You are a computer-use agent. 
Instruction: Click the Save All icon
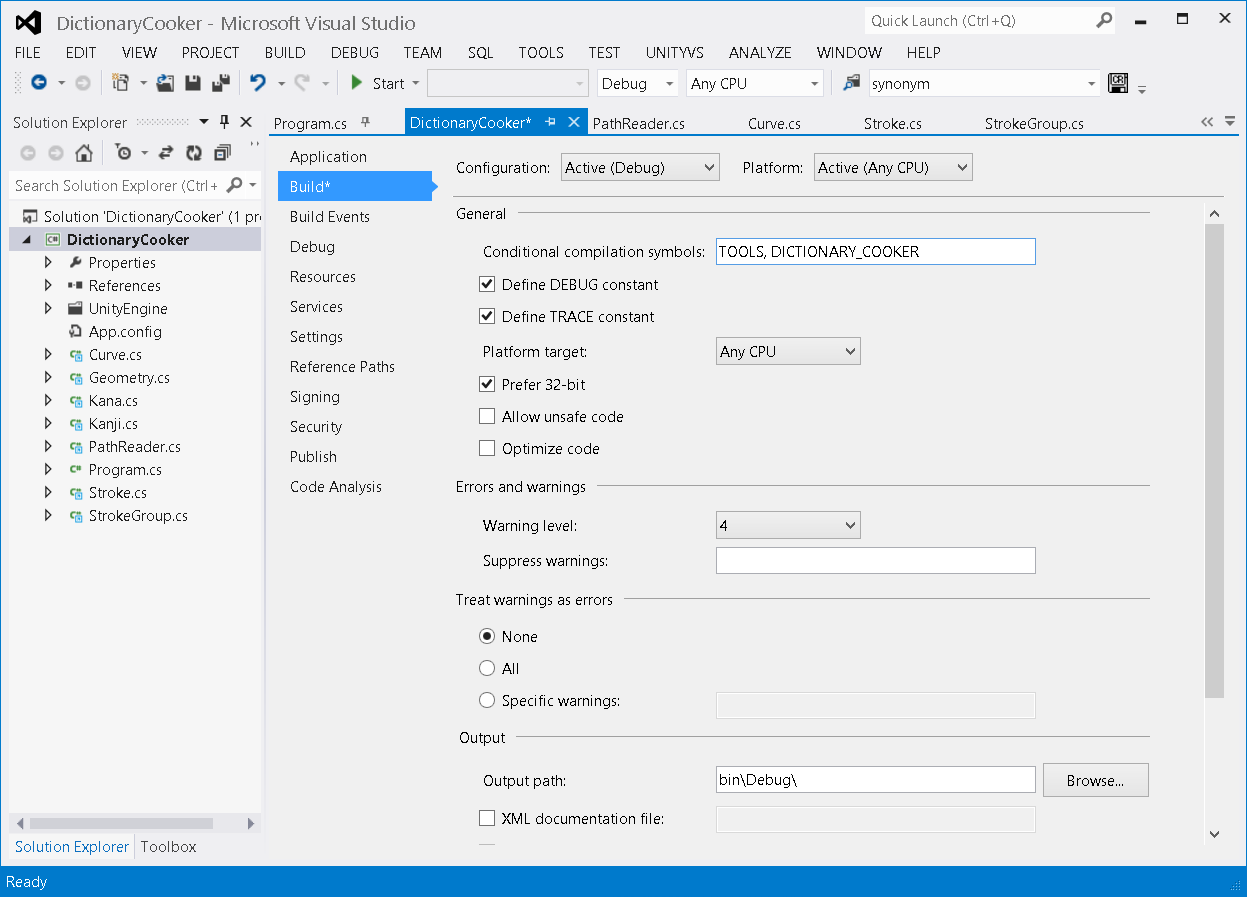coord(221,83)
